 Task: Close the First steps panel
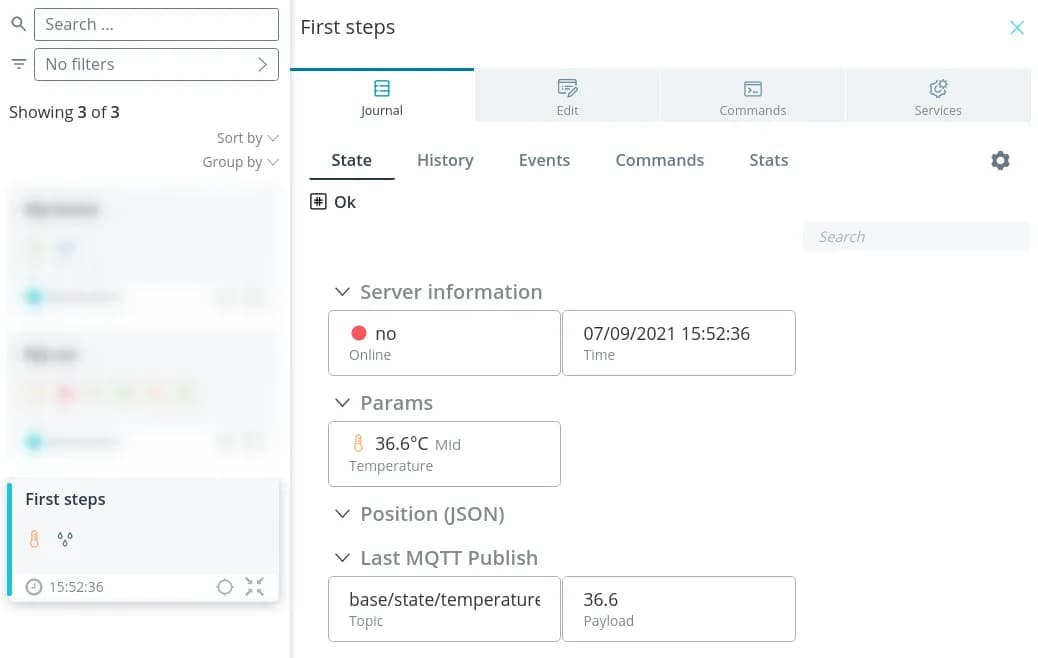tap(1016, 28)
